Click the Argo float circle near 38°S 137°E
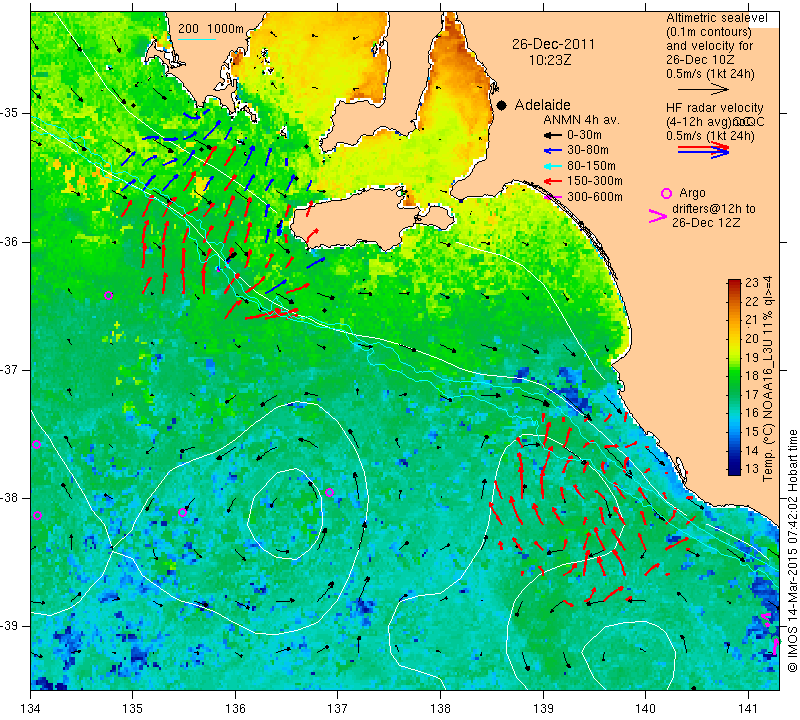Image resolution: width=800 pixels, height=720 pixels. [330, 492]
